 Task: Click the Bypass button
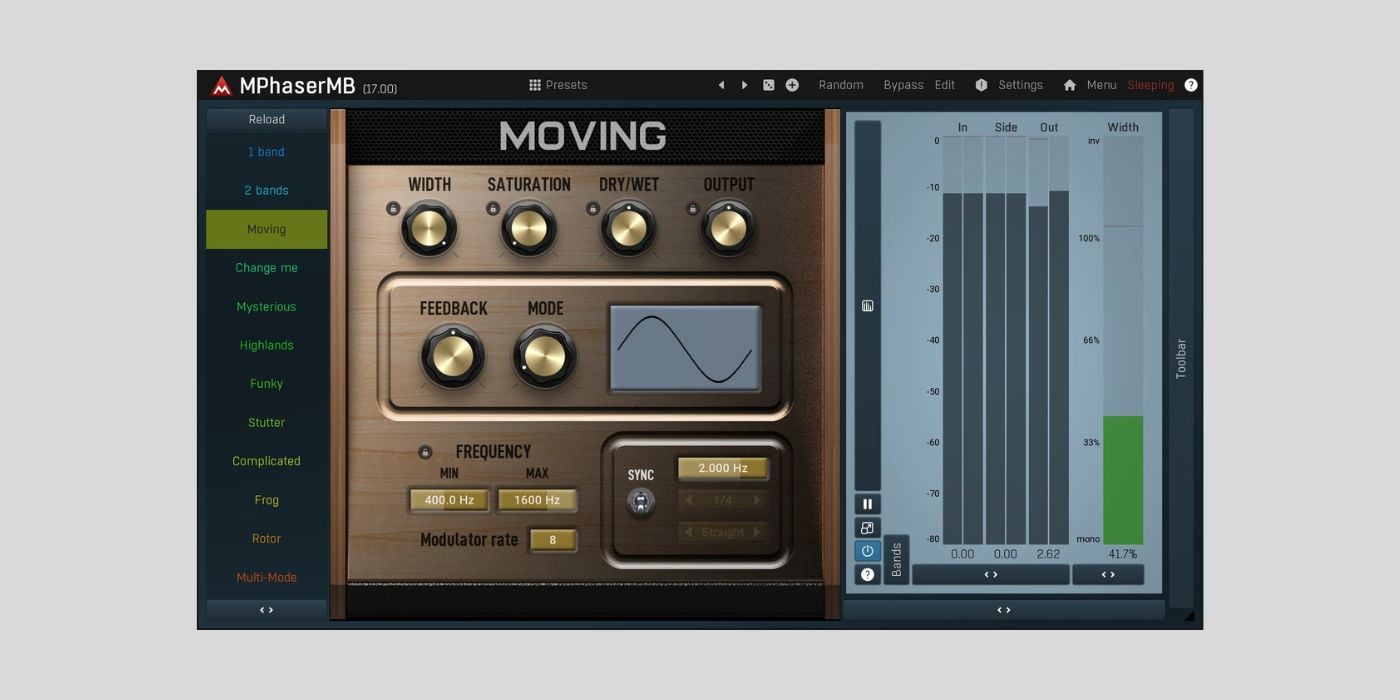click(x=903, y=85)
